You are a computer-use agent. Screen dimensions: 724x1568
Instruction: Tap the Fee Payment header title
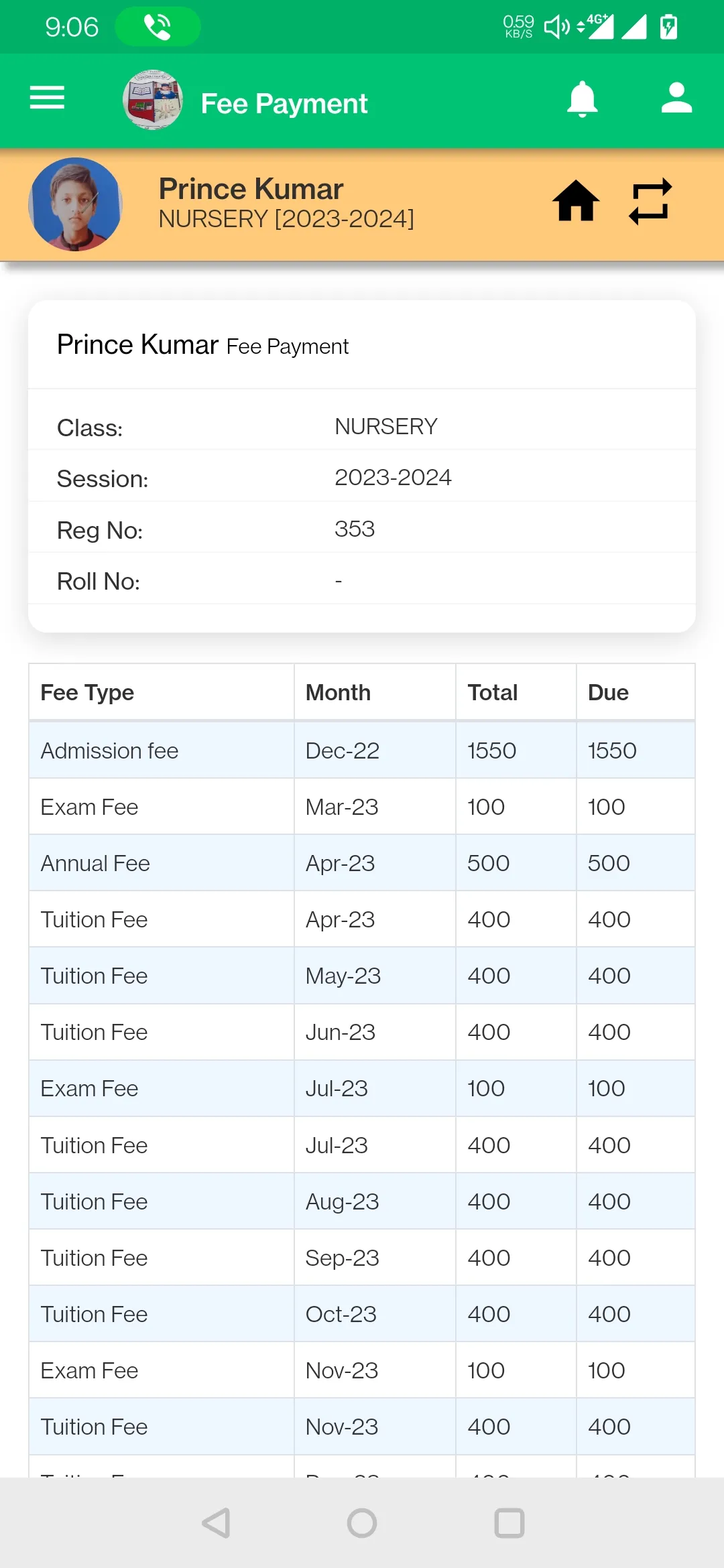(x=284, y=104)
